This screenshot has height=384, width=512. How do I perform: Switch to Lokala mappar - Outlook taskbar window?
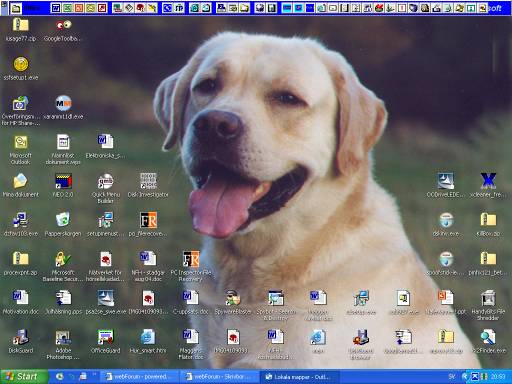click(299, 377)
